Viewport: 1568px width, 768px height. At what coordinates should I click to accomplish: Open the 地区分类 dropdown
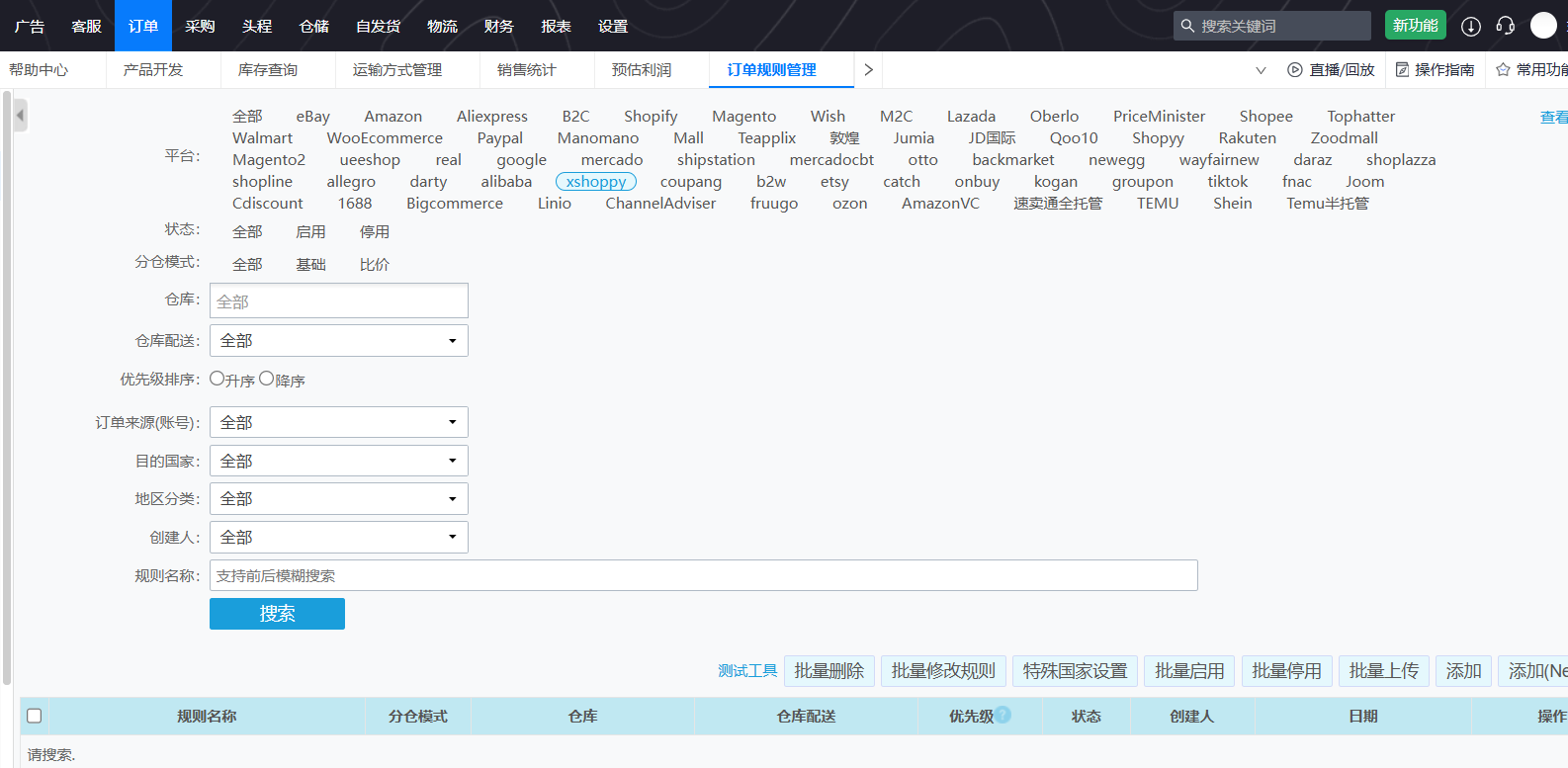[x=339, y=498]
